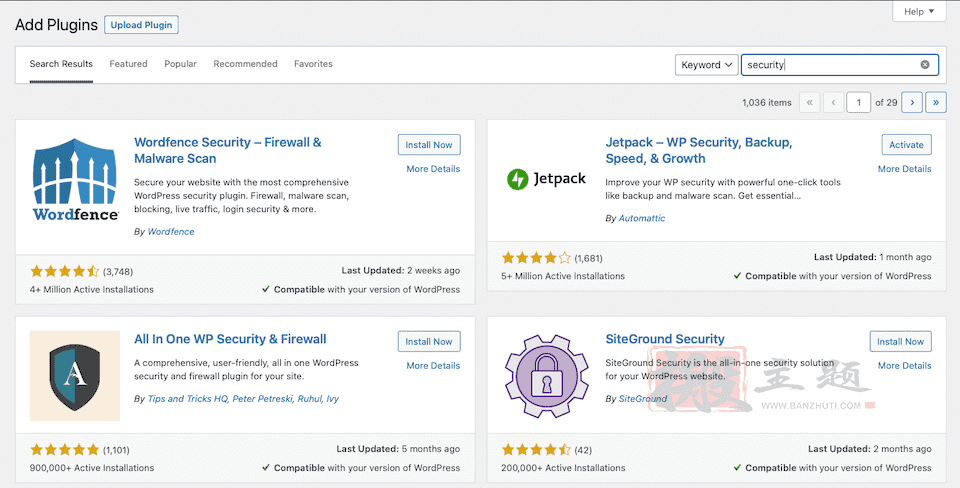
Task: Click the Upload Plugin button
Action: 141,25
